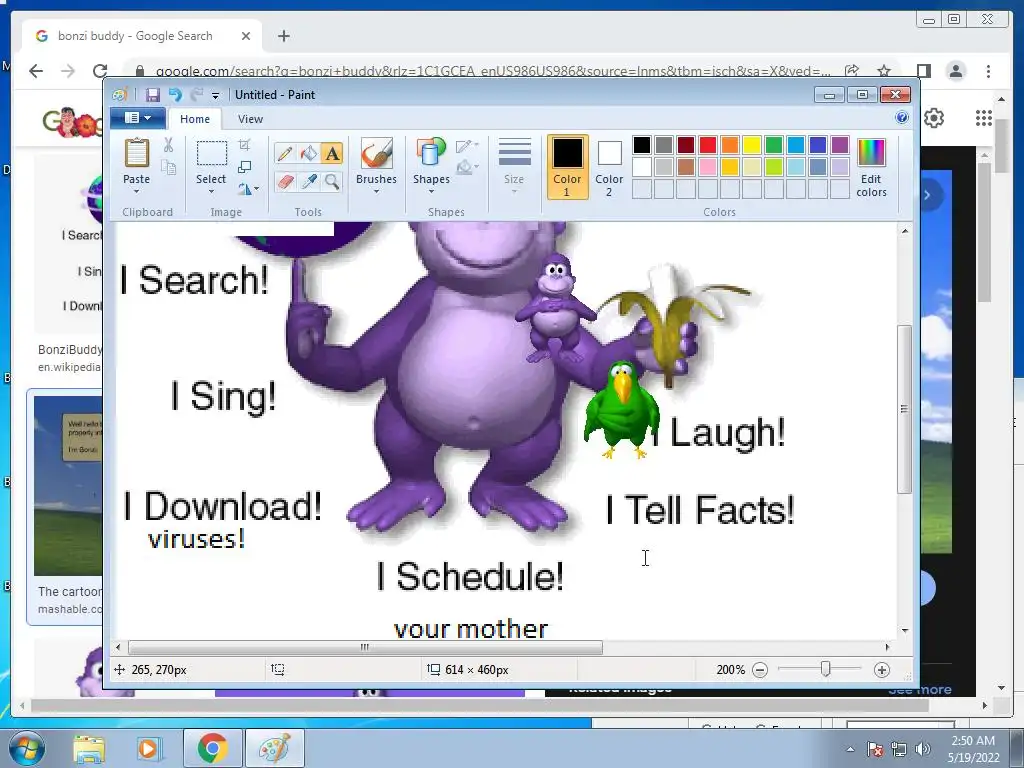Click the Paint vertical scrollbar down arrow
The height and width of the screenshot is (768, 1024).
pyautogui.click(x=904, y=630)
